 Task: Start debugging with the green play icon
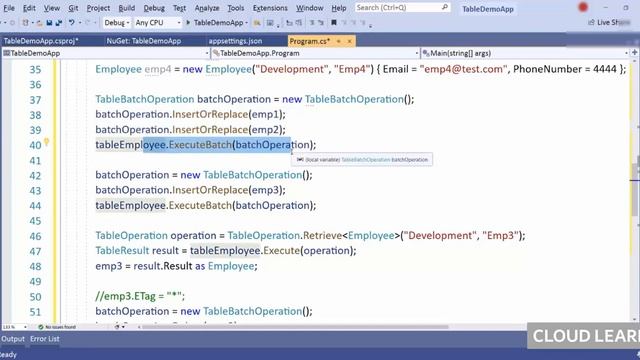point(189,23)
